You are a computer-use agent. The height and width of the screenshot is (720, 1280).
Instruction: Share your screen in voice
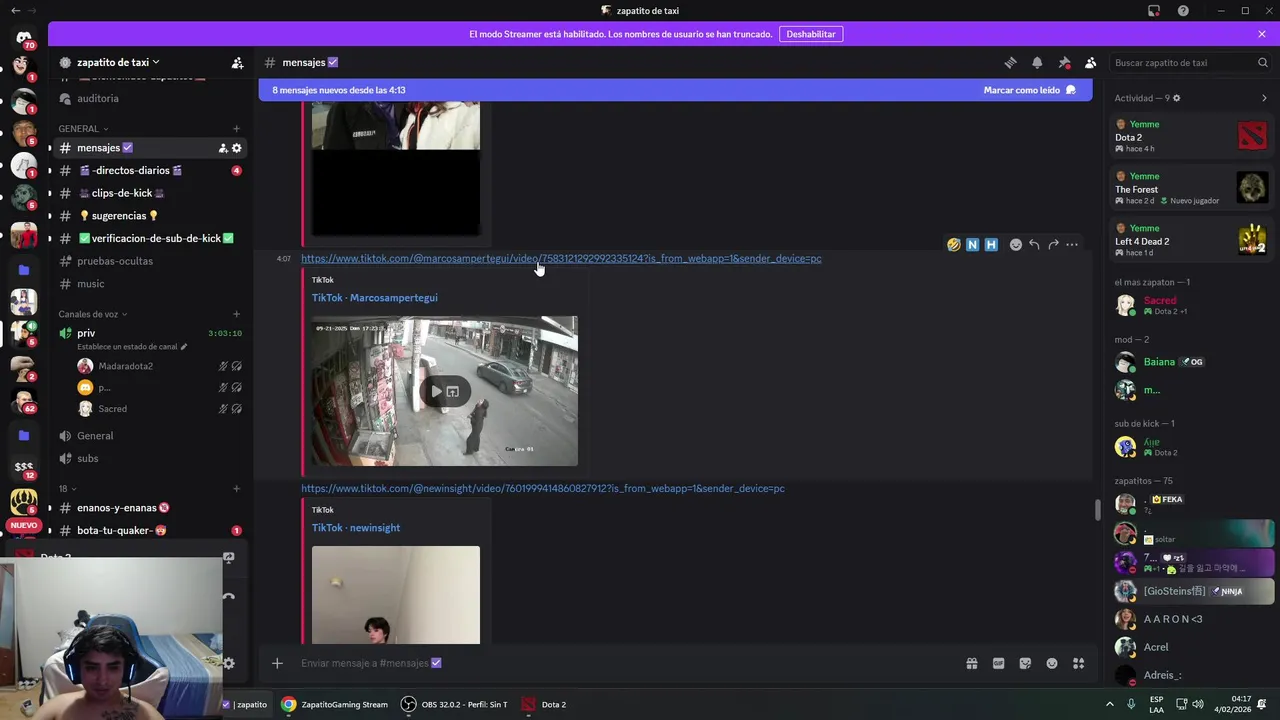tap(229, 558)
